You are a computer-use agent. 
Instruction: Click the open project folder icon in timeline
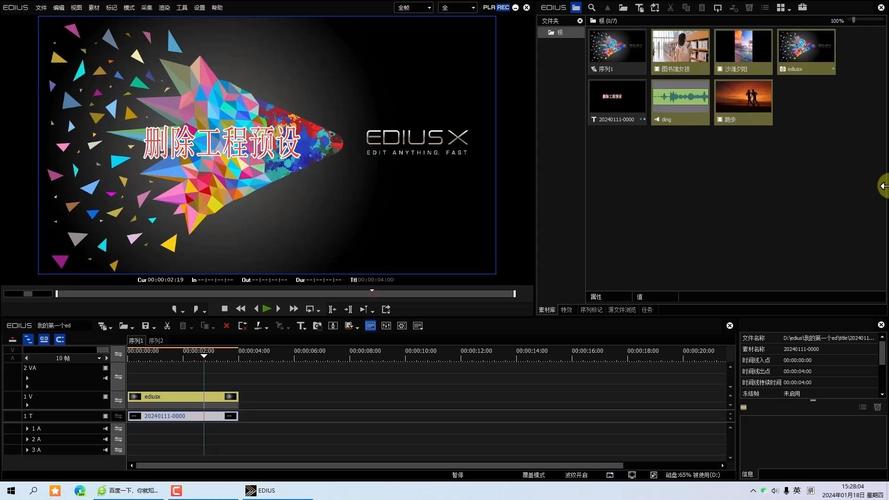(124, 326)
